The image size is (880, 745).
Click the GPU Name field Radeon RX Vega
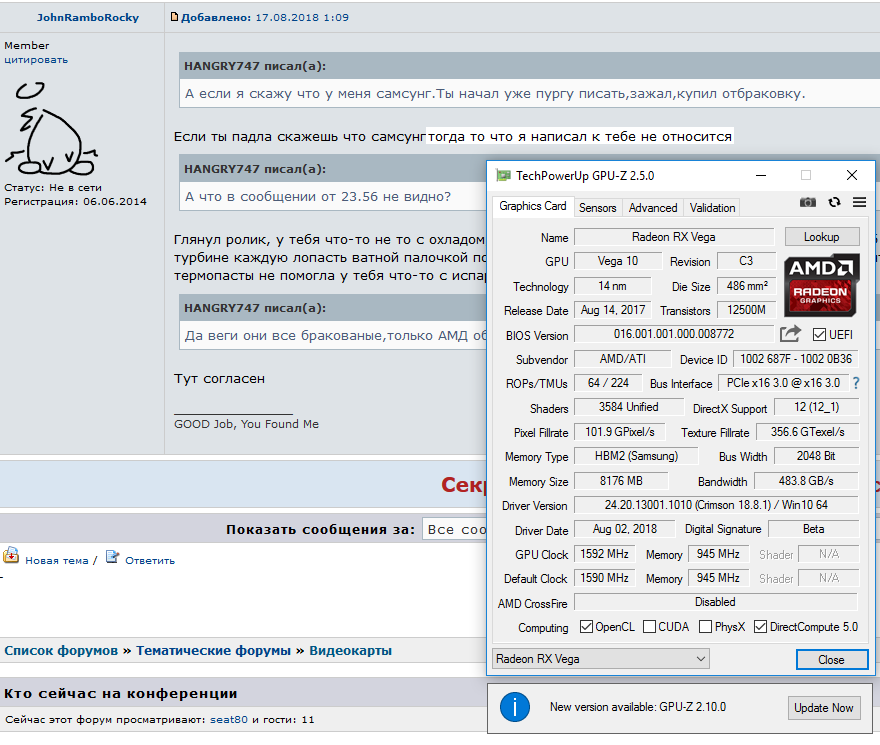674,237
